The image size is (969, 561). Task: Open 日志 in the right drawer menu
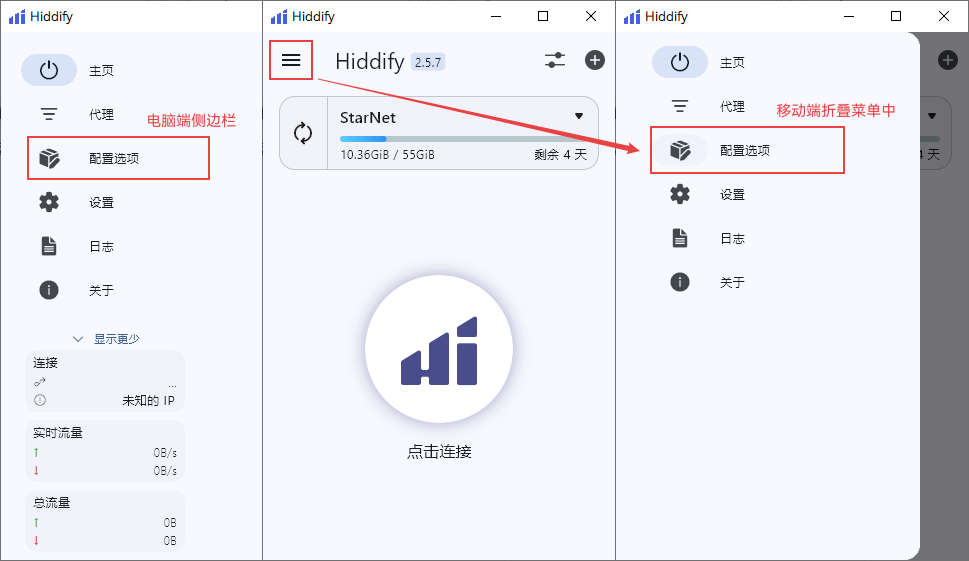click(732, 238)
